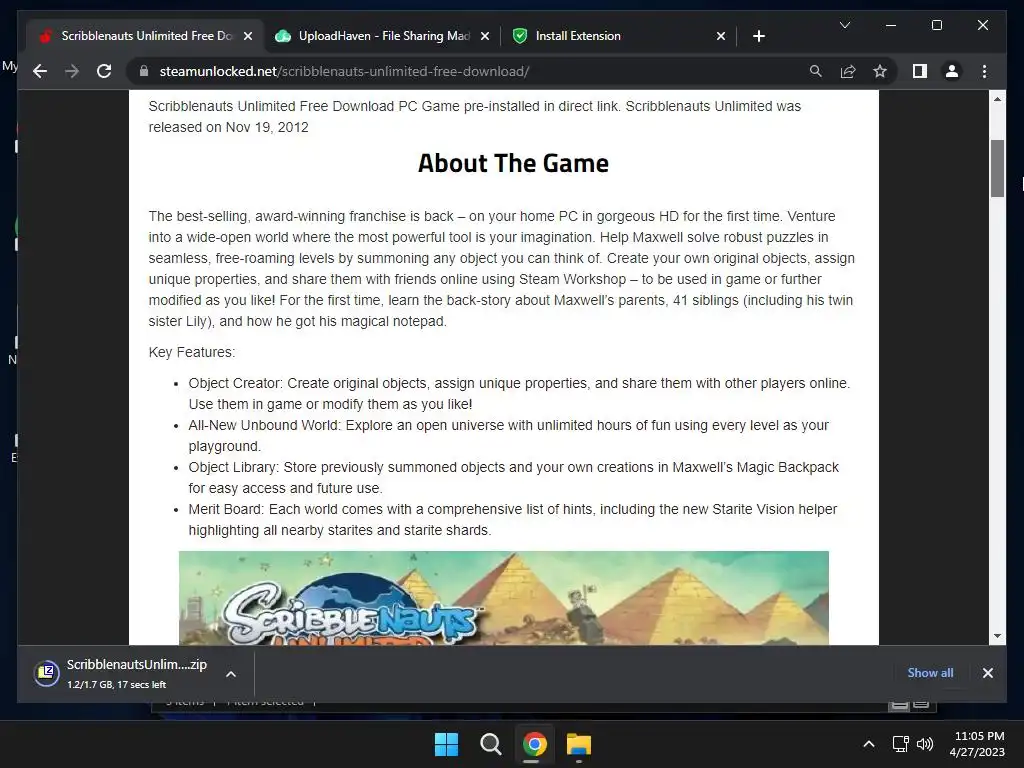This screenshot has width=1024, height=768.
Task: Click the Object Library feature bullet
Action: 513,477
